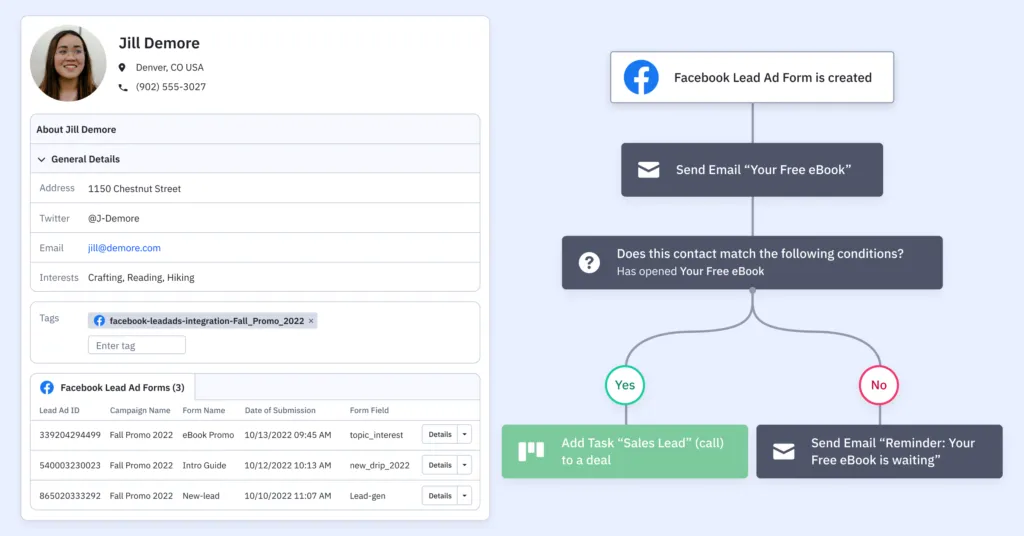
Task: Click the Facebook icon inside the tag chip
Action: tap(99, 321)
